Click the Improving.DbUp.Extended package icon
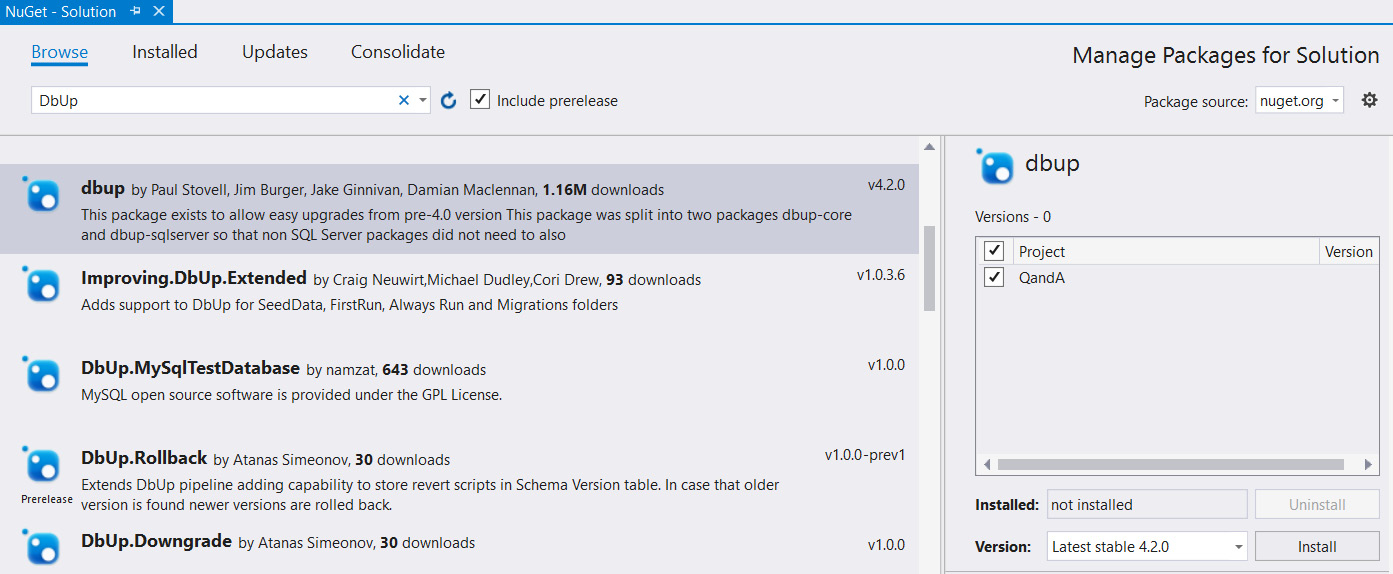The height and width of the screenshot is (574, 1393). (41, 284)
